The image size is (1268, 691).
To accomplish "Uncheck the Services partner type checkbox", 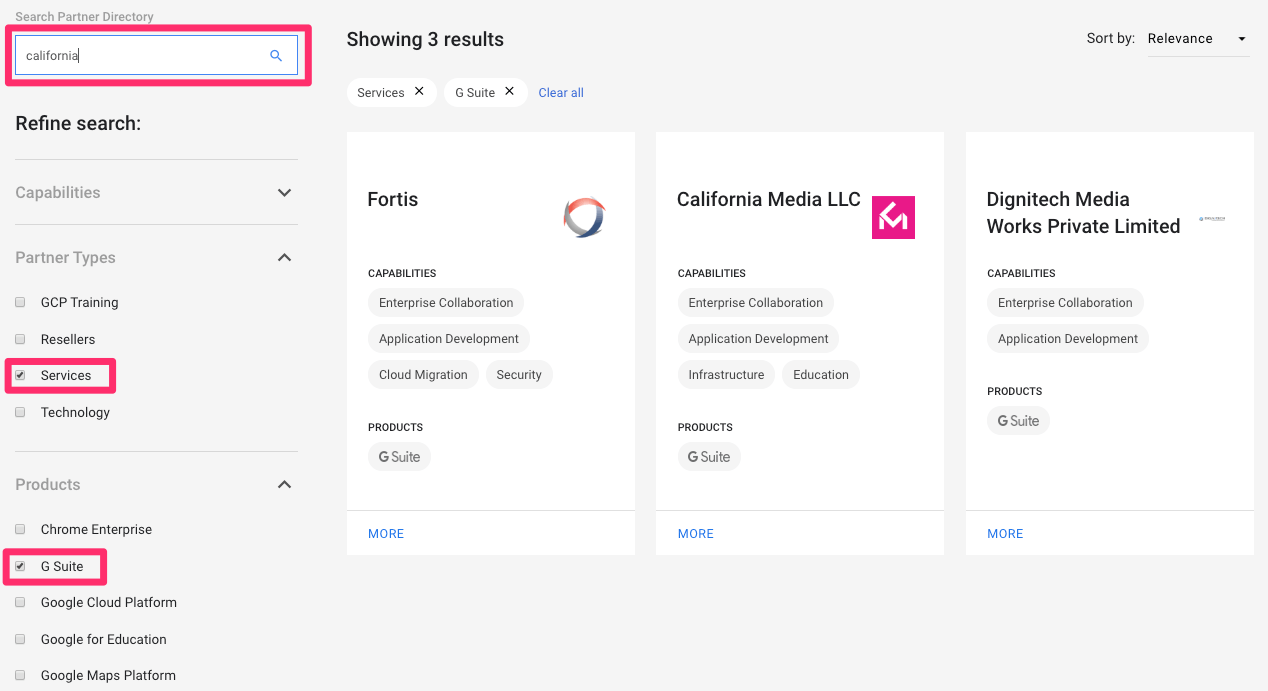I will tap(20, 375).
